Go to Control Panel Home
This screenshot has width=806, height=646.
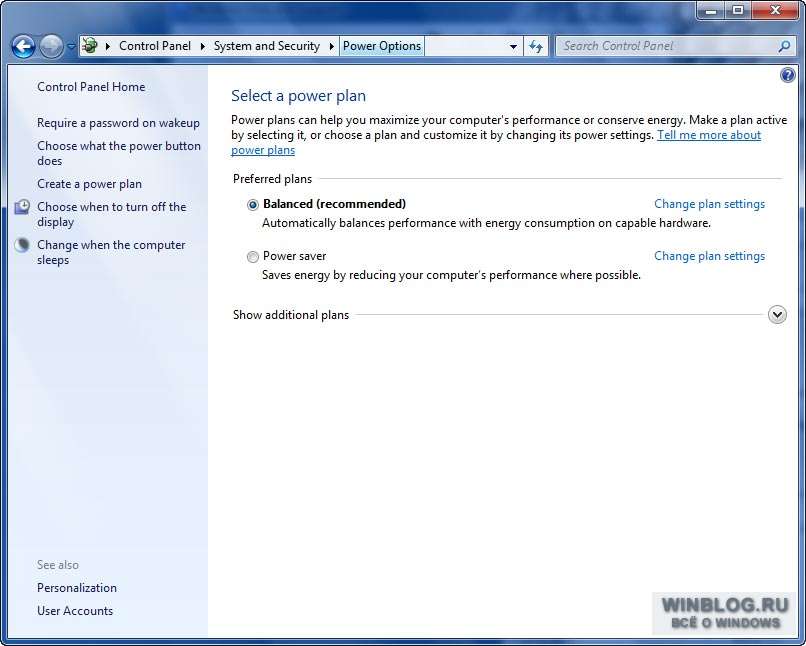[91, 87]
